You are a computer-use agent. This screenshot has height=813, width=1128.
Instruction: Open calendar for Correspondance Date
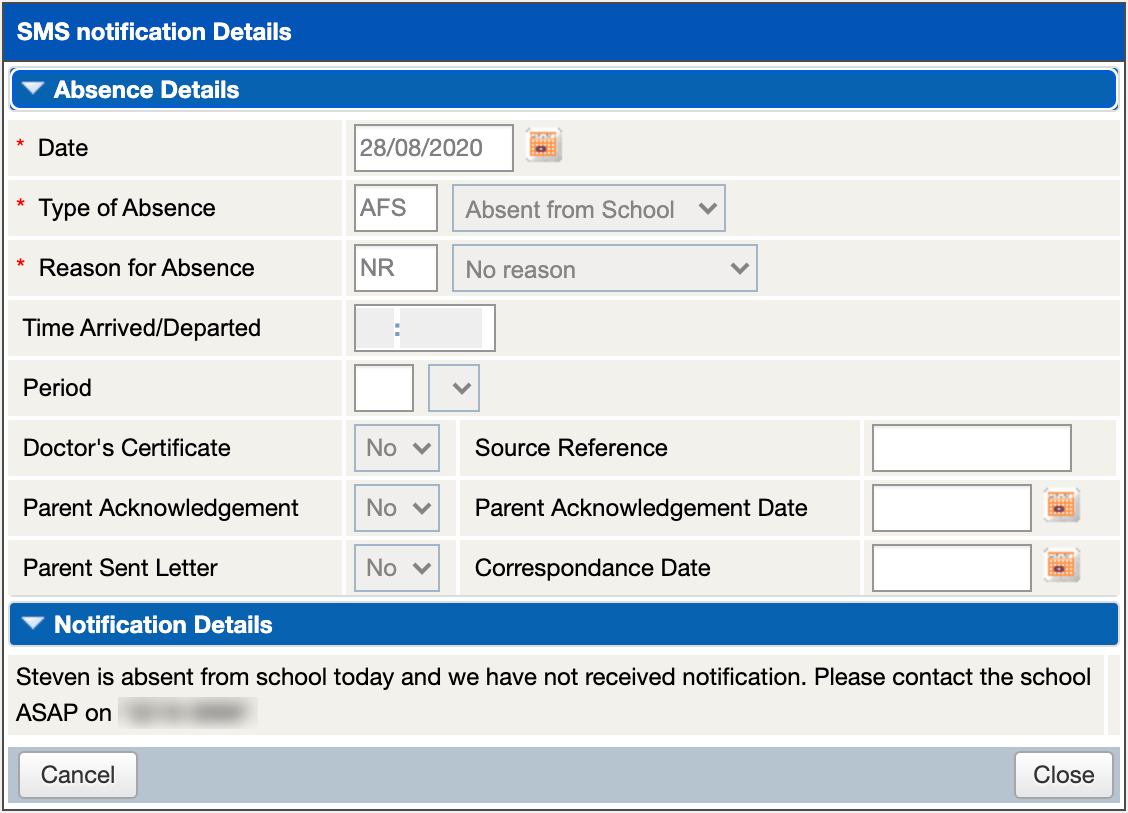(x=1061, y=567)
